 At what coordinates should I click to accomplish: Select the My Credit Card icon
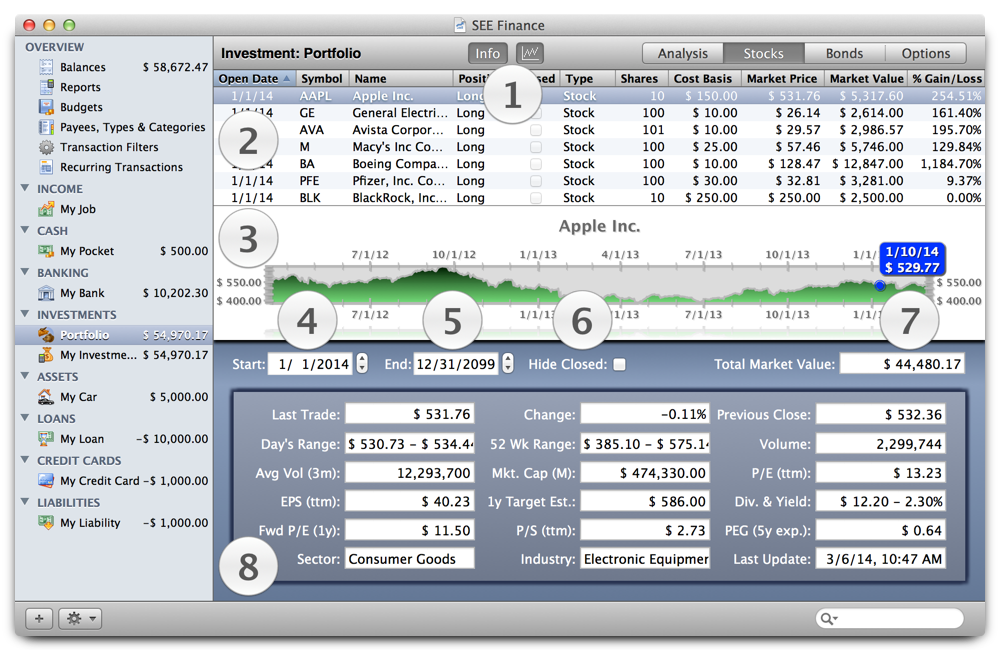46,480
